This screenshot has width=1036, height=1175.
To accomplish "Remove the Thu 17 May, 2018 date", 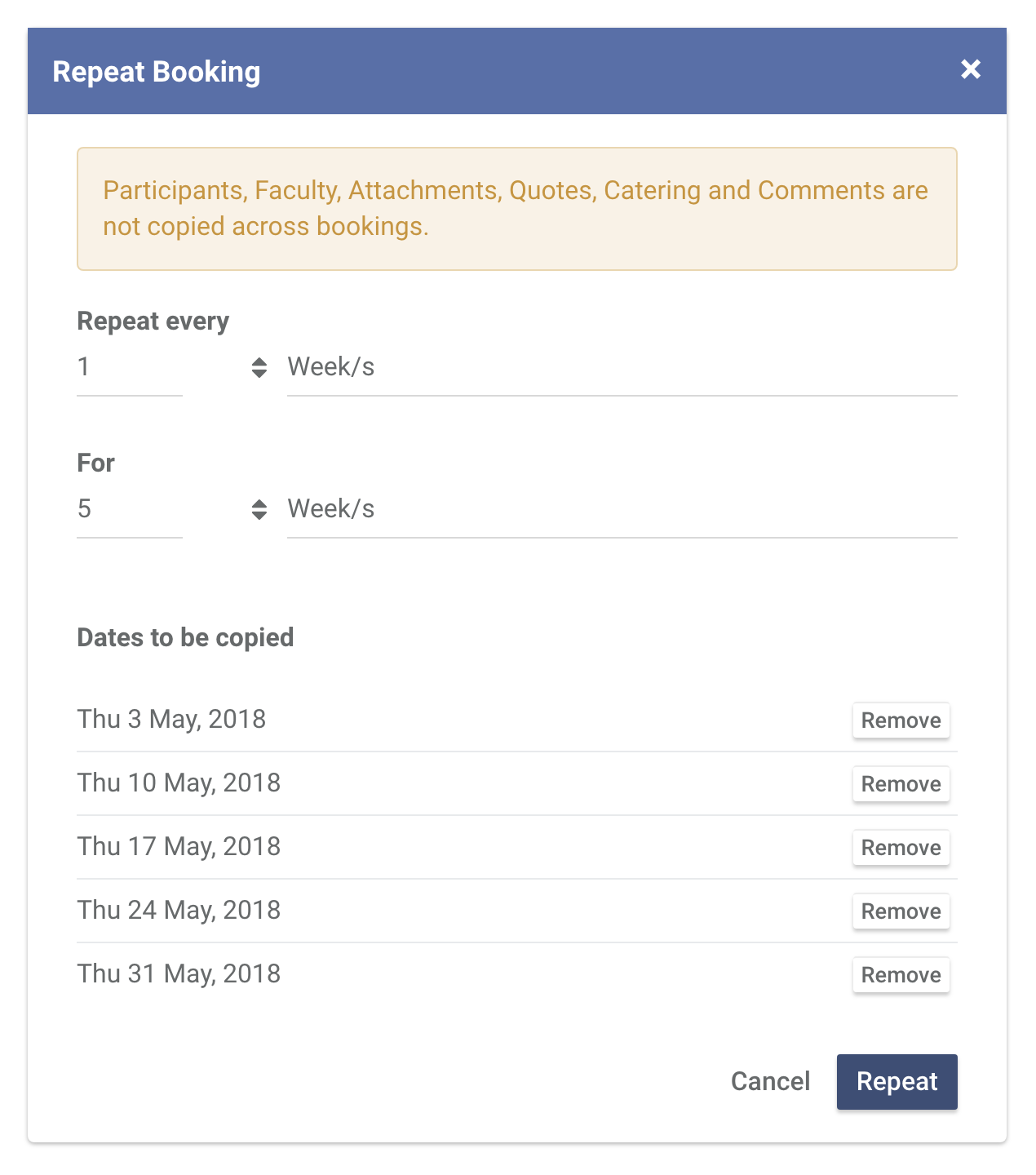I will 901,848.
